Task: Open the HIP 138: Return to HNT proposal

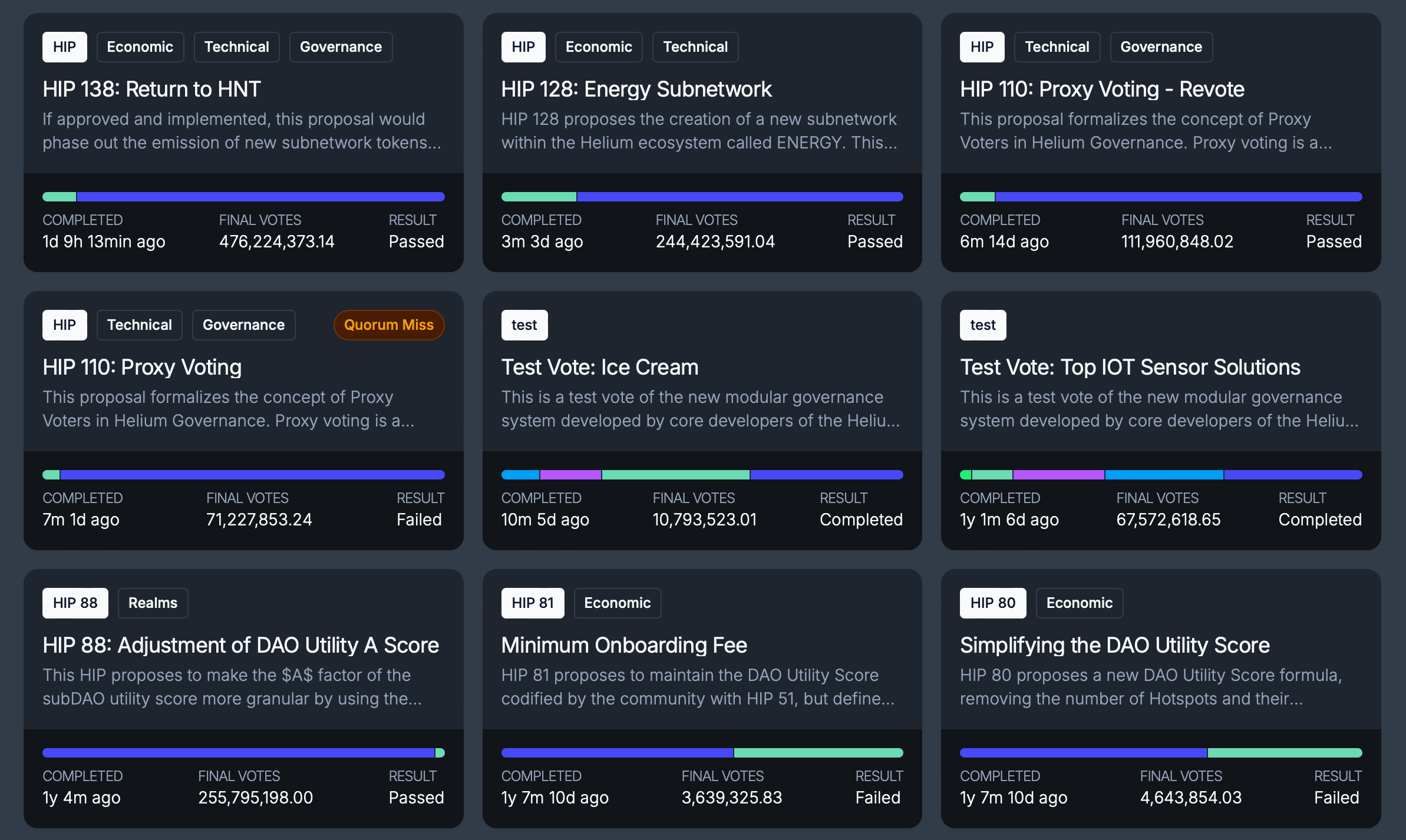Action: coord(151,89)
